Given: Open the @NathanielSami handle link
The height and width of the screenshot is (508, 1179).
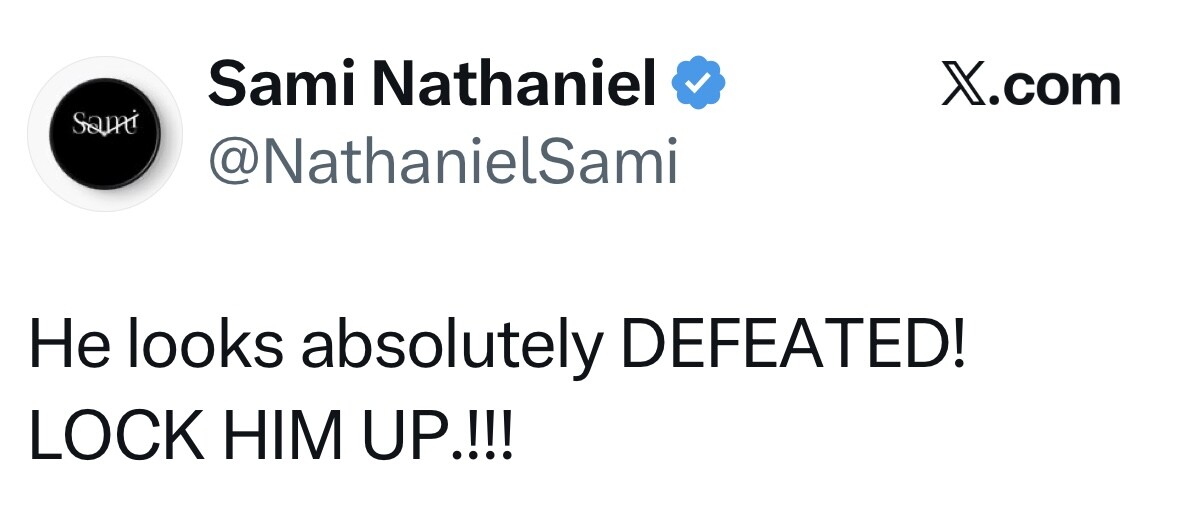Looking at the screenshot, I should point(442,161).
